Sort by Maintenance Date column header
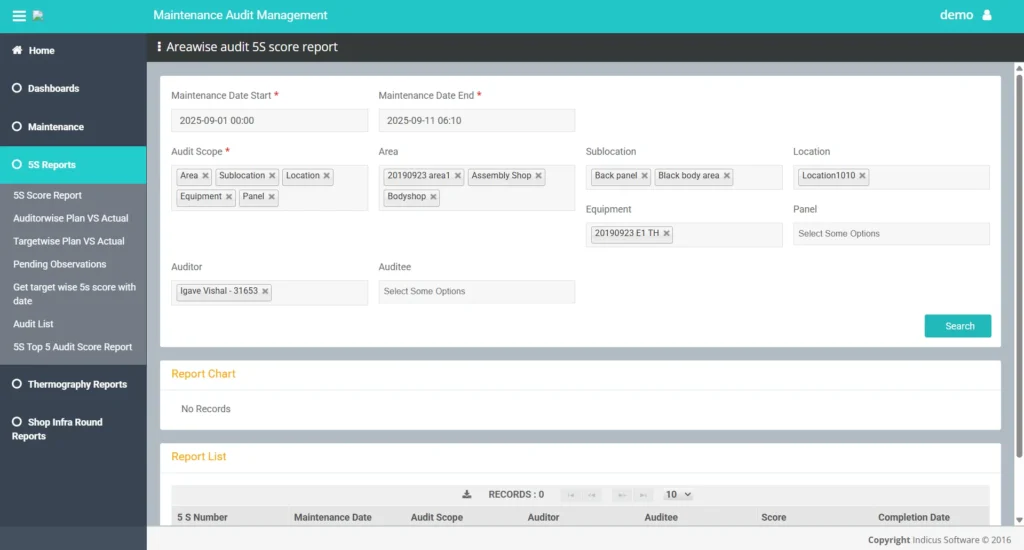Viewport: 1024px width, 550px height. click(332, 517)
